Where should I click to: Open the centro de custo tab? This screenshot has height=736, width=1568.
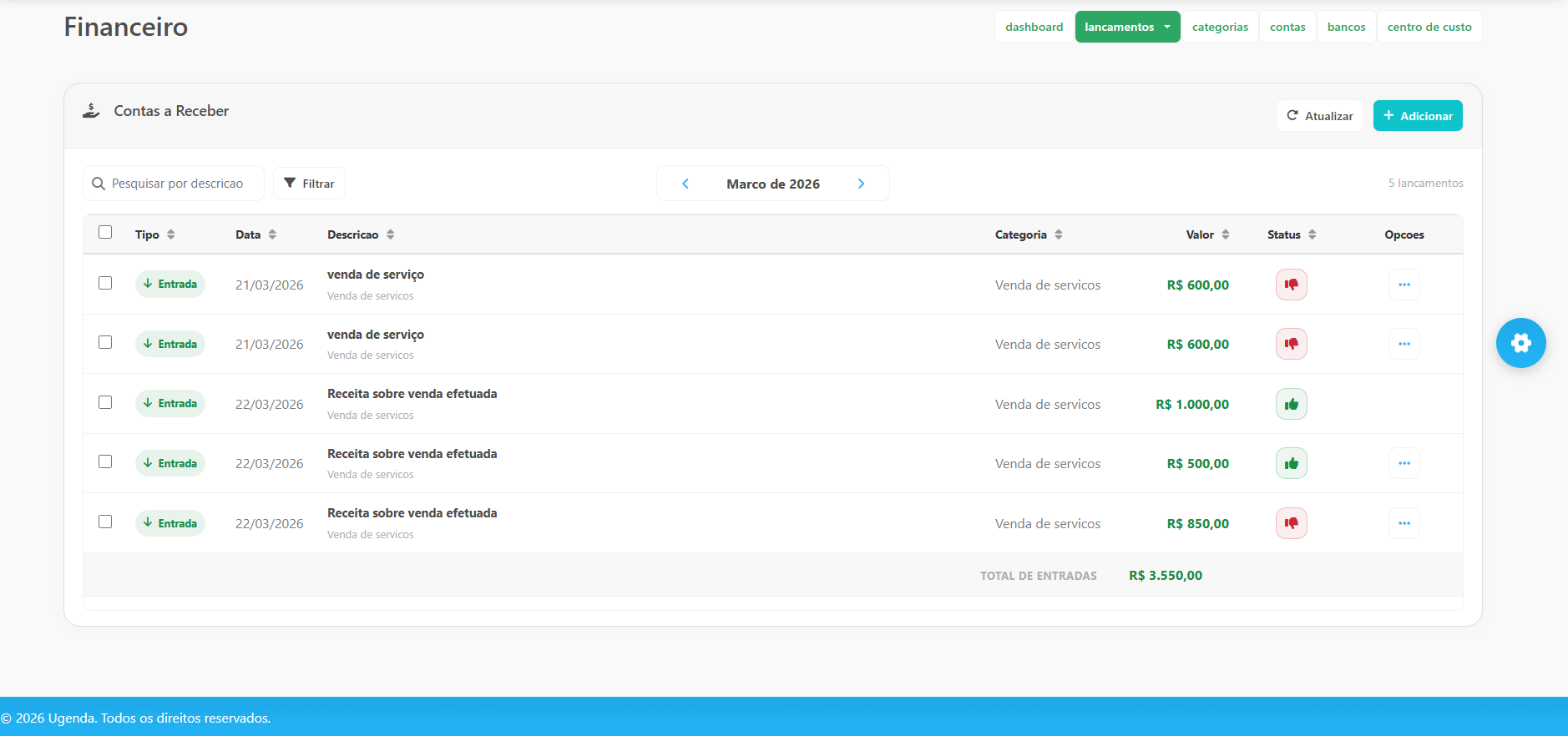coord(1429,27)
